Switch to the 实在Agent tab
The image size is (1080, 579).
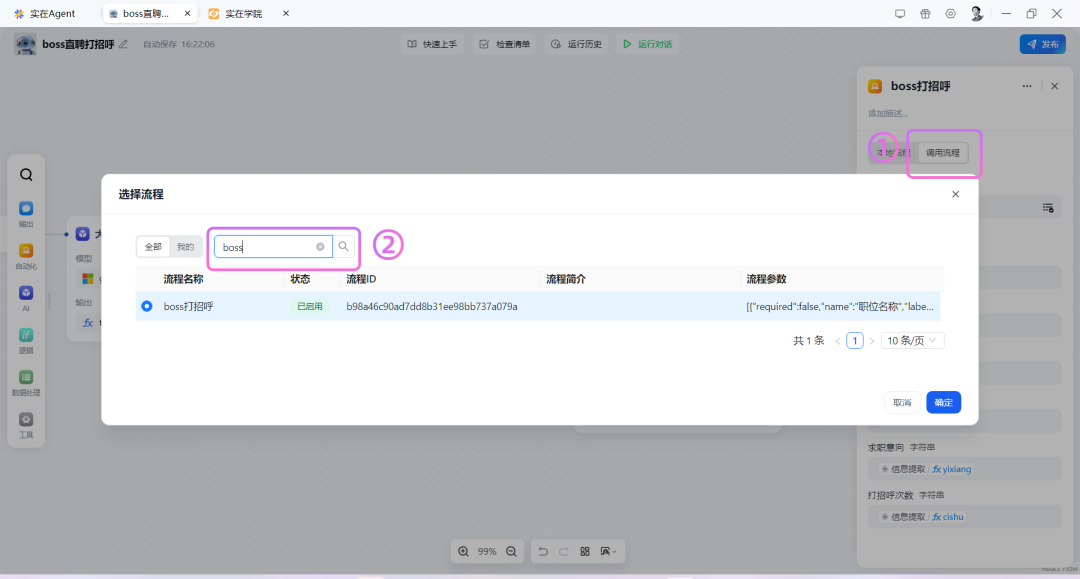45,14
